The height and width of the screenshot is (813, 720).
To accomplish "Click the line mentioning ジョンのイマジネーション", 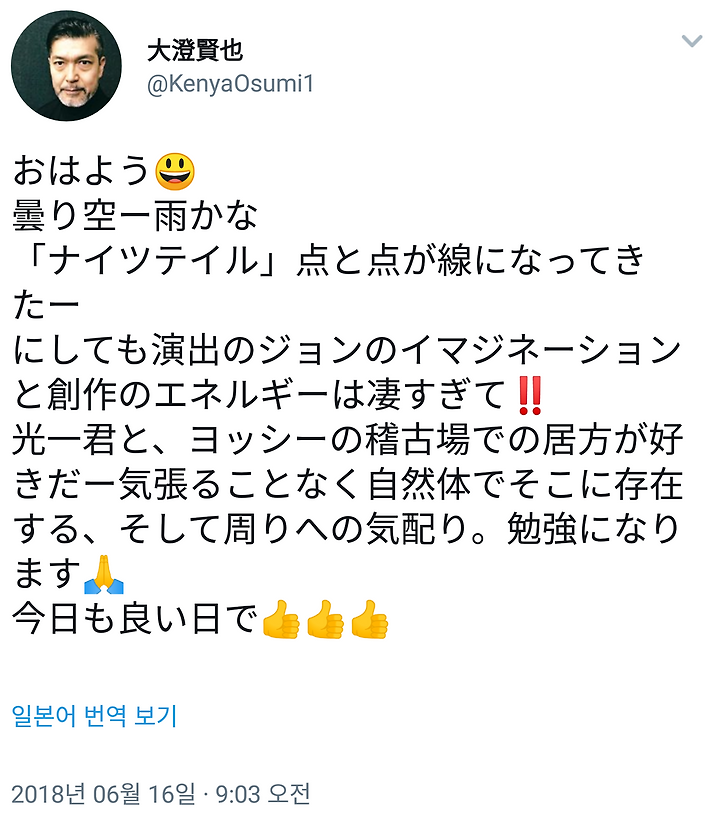I will coord(347,350).
